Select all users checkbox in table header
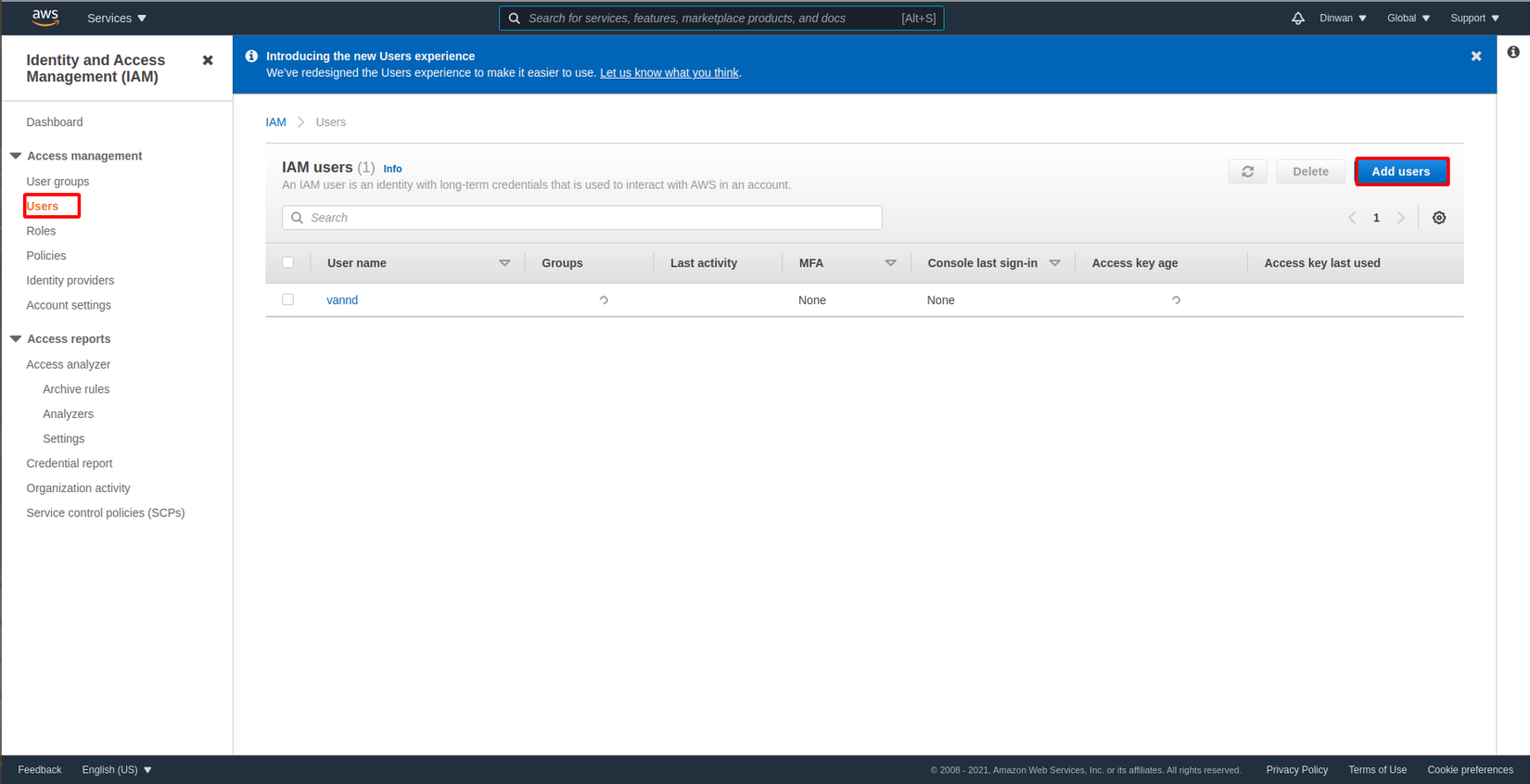Viewport: 1530px width, 784px height. coord(288,262)
